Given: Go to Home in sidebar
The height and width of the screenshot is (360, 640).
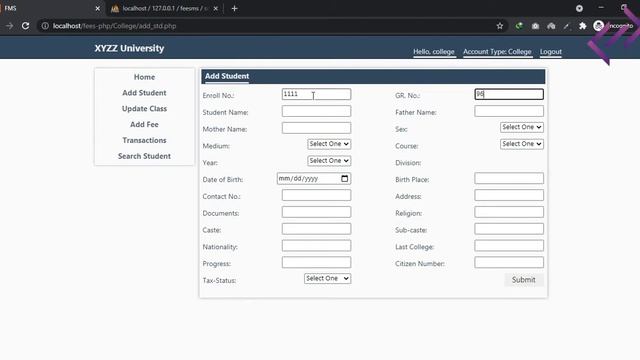Looking at the screenshot, I should coord(144,77).
